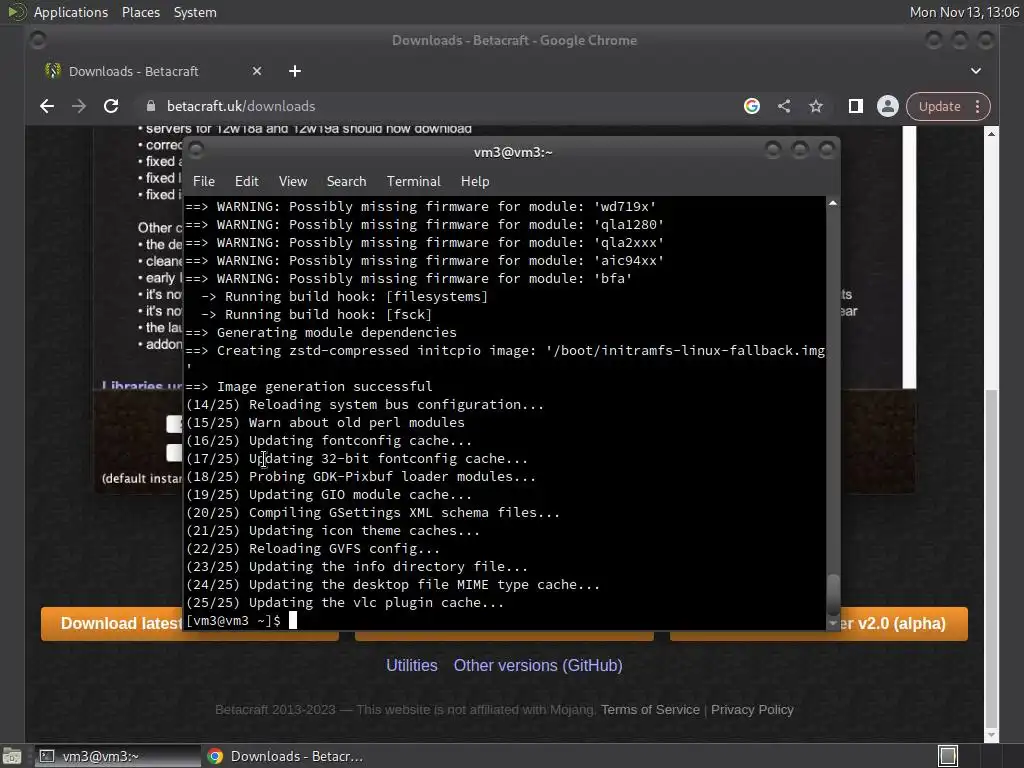Click Chrome forward navigation arrow
The height and width of the screenshot is (768, 1024).
78,106
